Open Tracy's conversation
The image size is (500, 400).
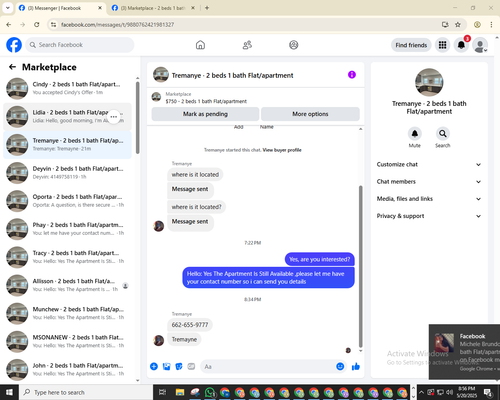[67, 257]
